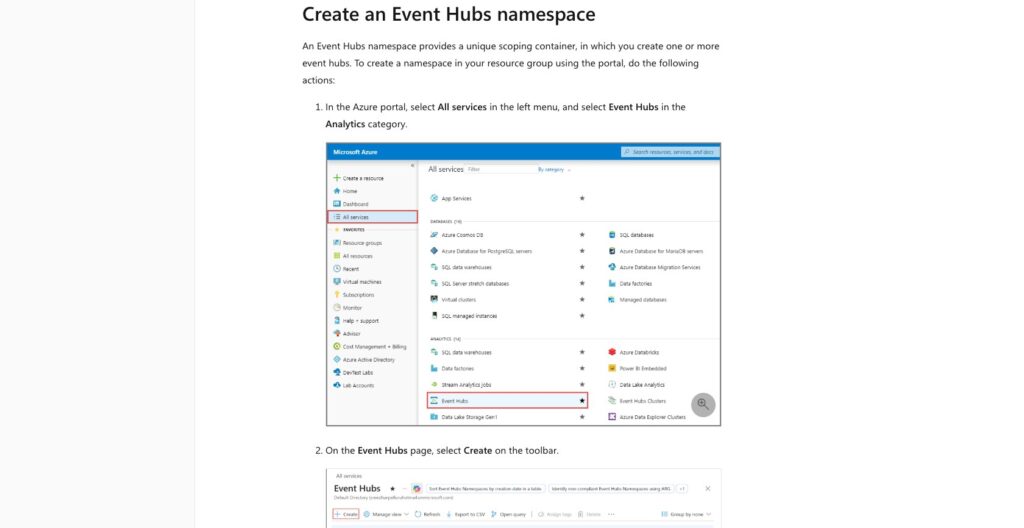
Task: Click the heading Create an Event Hubs namespace
Action: [449, 14]
